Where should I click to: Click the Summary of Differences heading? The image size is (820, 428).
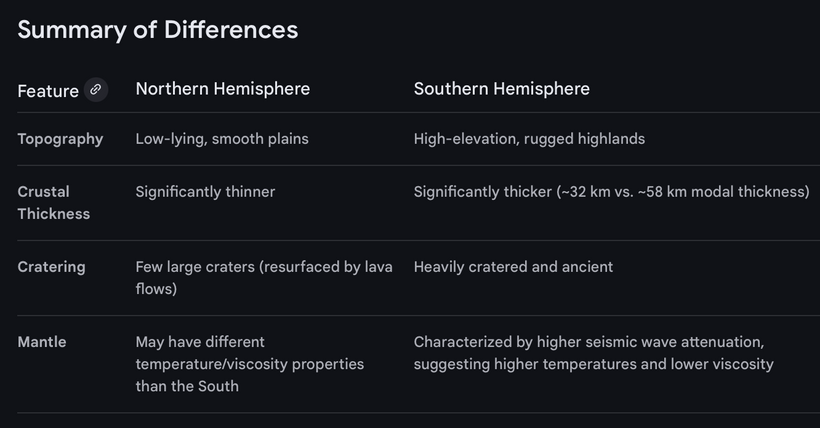(x=157, y=30)
